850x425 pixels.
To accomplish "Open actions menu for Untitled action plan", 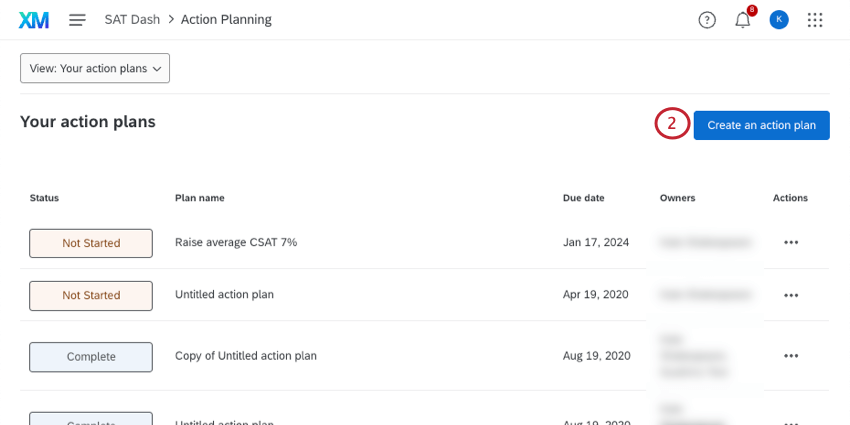I will (x=791, y=295).
